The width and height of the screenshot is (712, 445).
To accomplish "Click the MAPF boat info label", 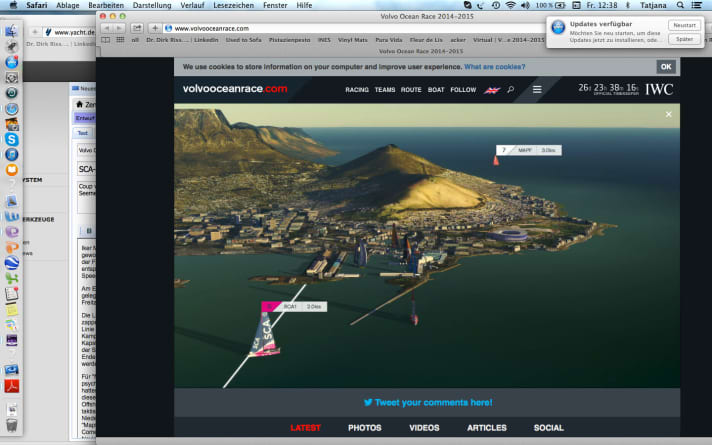I will coord(529,150).
